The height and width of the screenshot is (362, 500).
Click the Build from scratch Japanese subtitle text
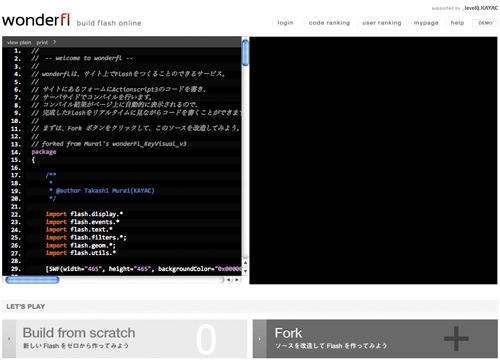pos(76,346)
